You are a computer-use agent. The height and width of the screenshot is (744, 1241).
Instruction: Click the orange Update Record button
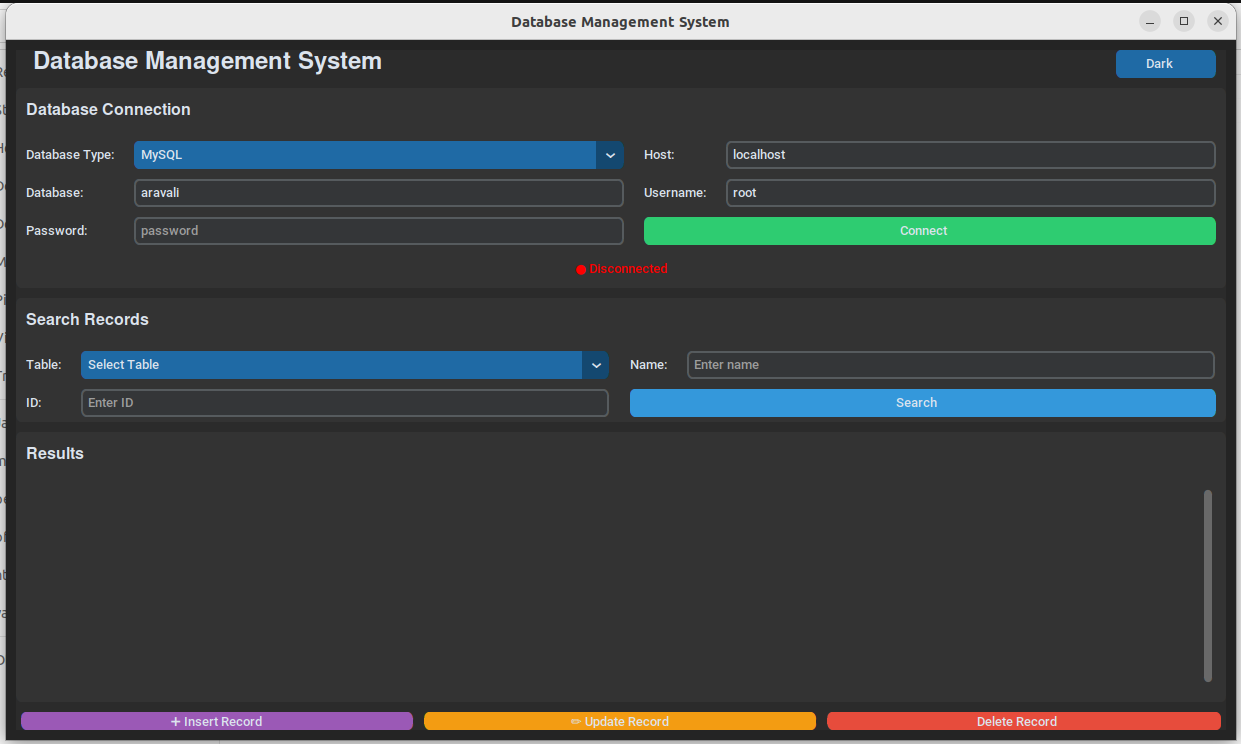(619, 721)
